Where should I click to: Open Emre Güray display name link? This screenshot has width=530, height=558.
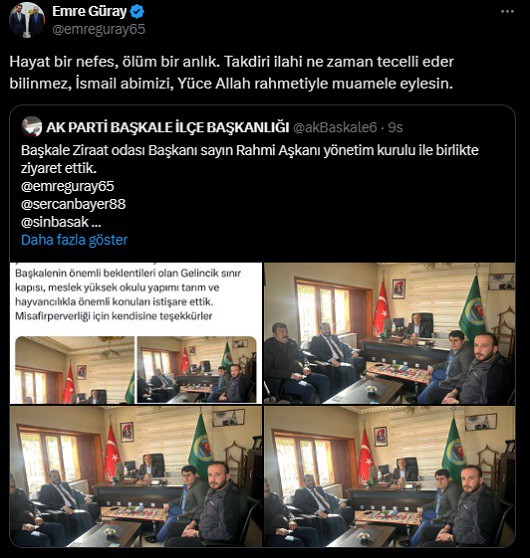tap(89, 11)
